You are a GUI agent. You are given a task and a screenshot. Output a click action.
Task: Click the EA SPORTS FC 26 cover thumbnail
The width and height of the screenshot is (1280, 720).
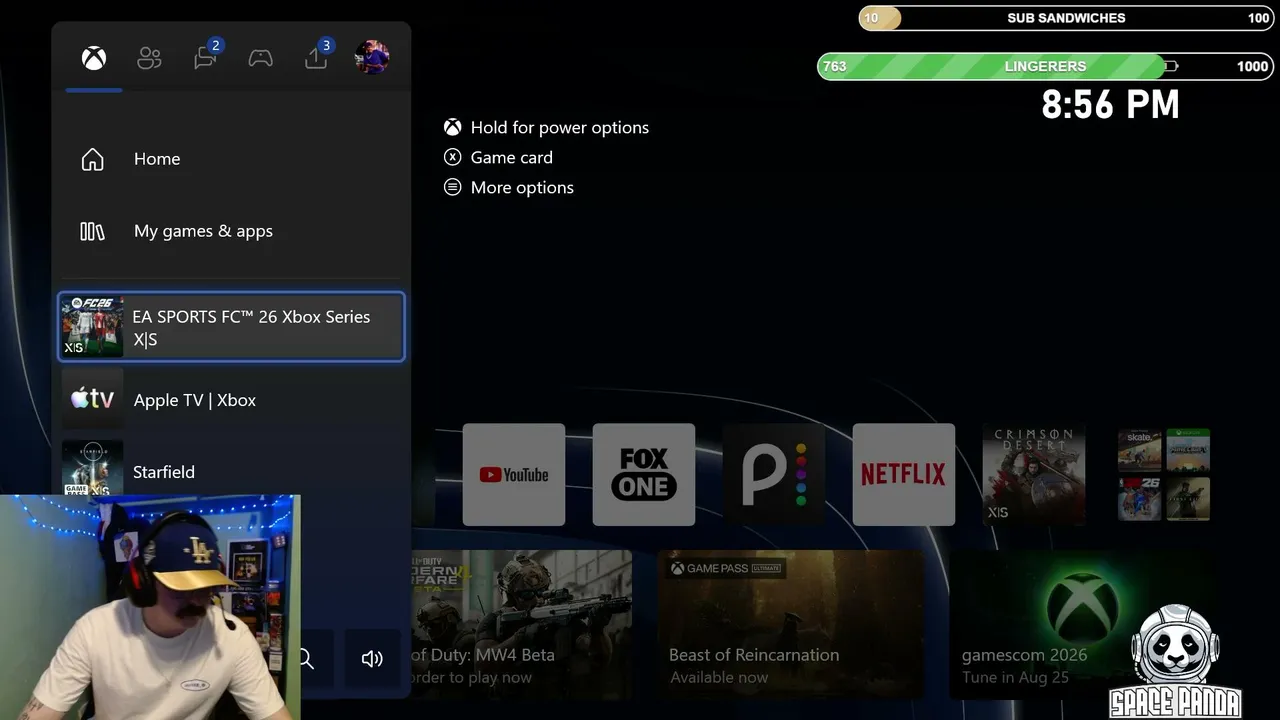click(x=93, y=327)
